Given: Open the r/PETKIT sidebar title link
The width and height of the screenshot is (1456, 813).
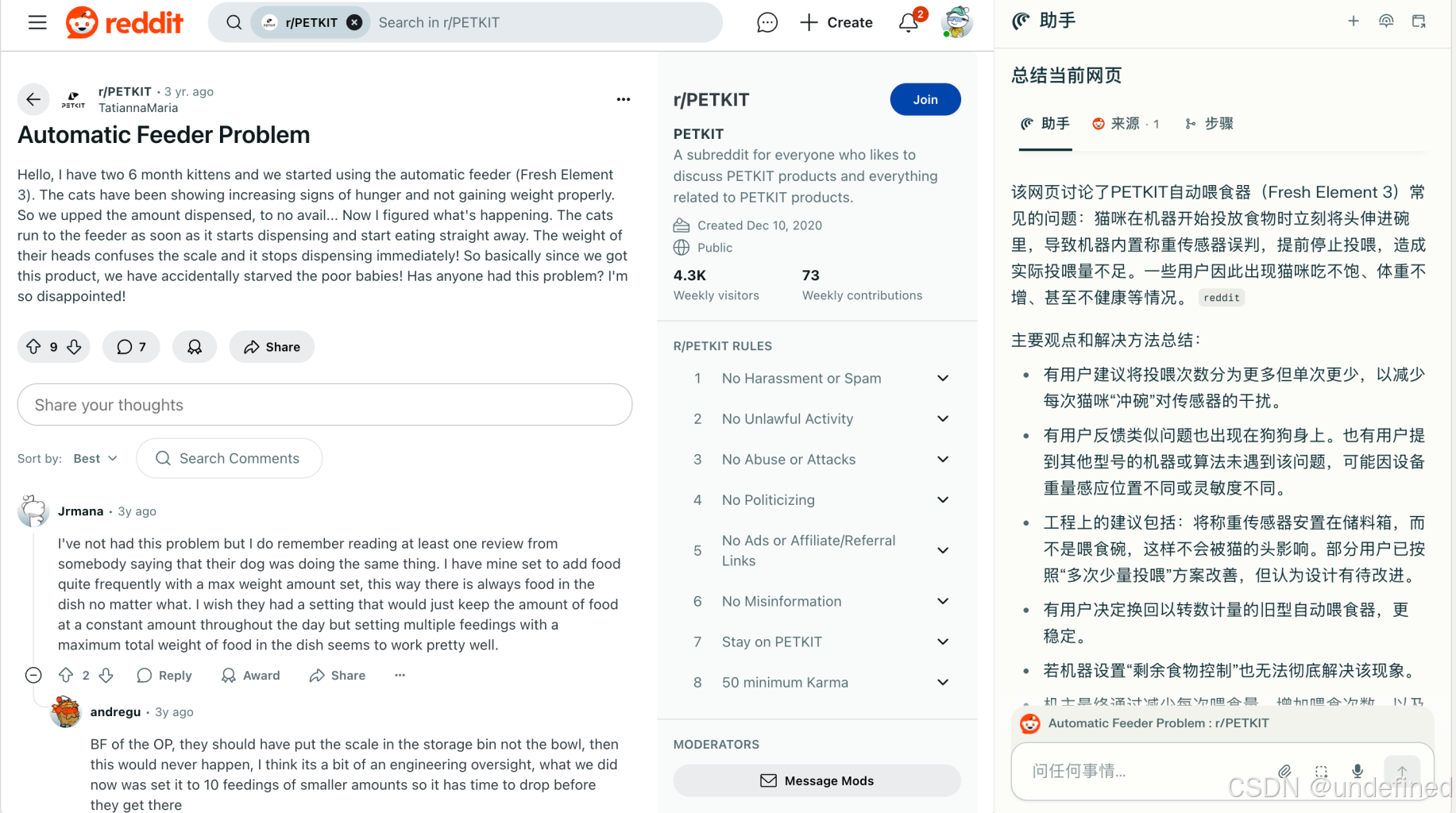Looking at the screenshot, I should 711,100.
